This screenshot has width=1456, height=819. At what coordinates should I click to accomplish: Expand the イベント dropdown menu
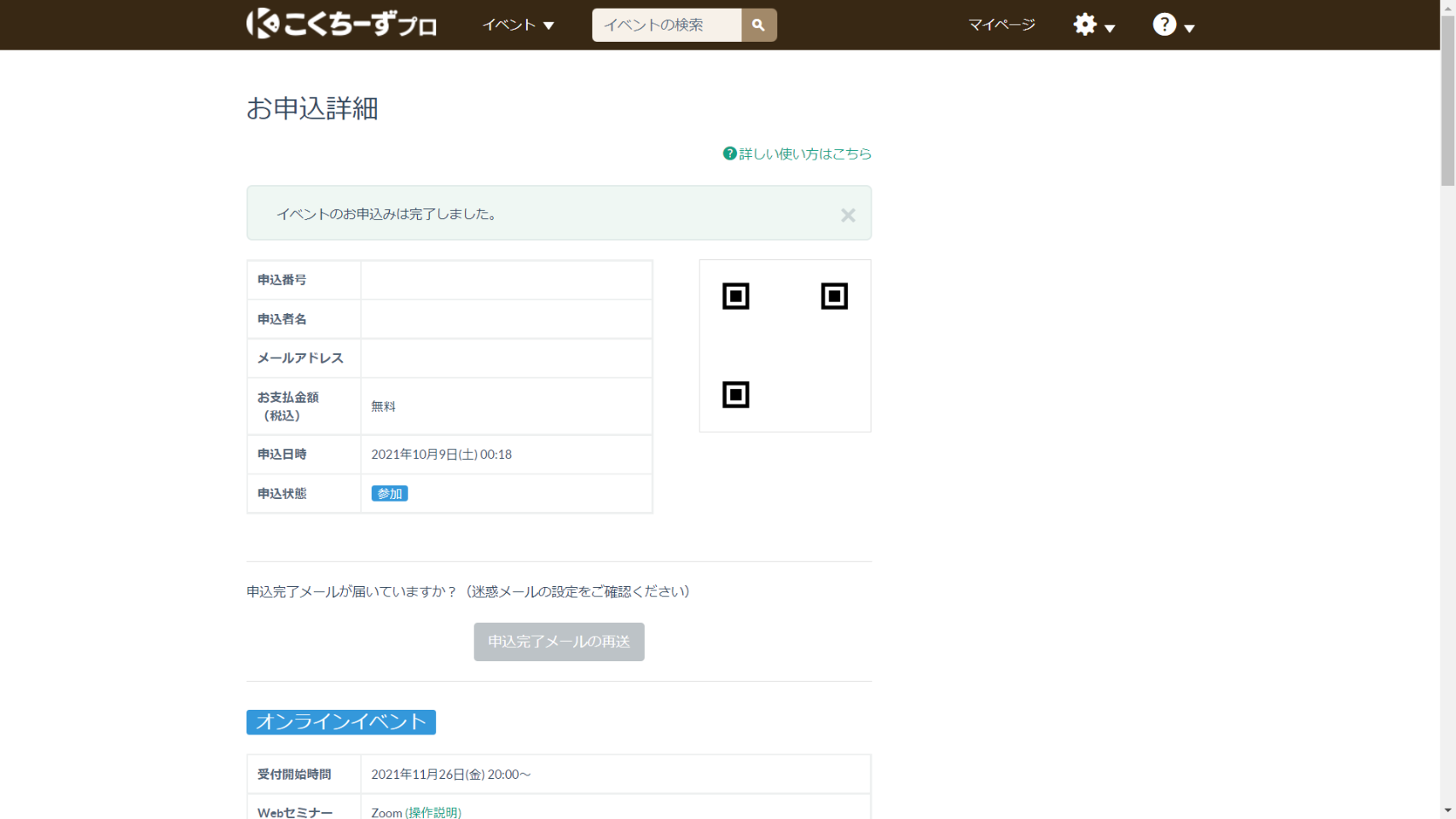[518, 25]
